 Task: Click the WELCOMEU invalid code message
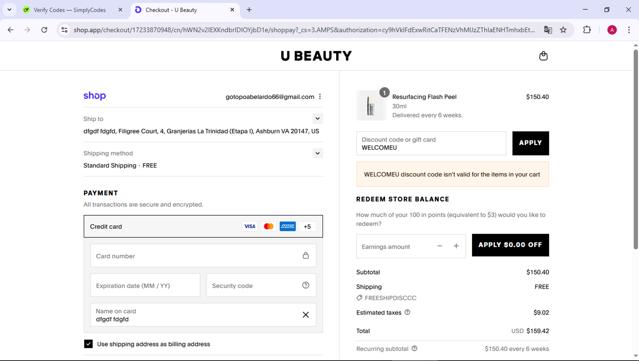(452, 174)
